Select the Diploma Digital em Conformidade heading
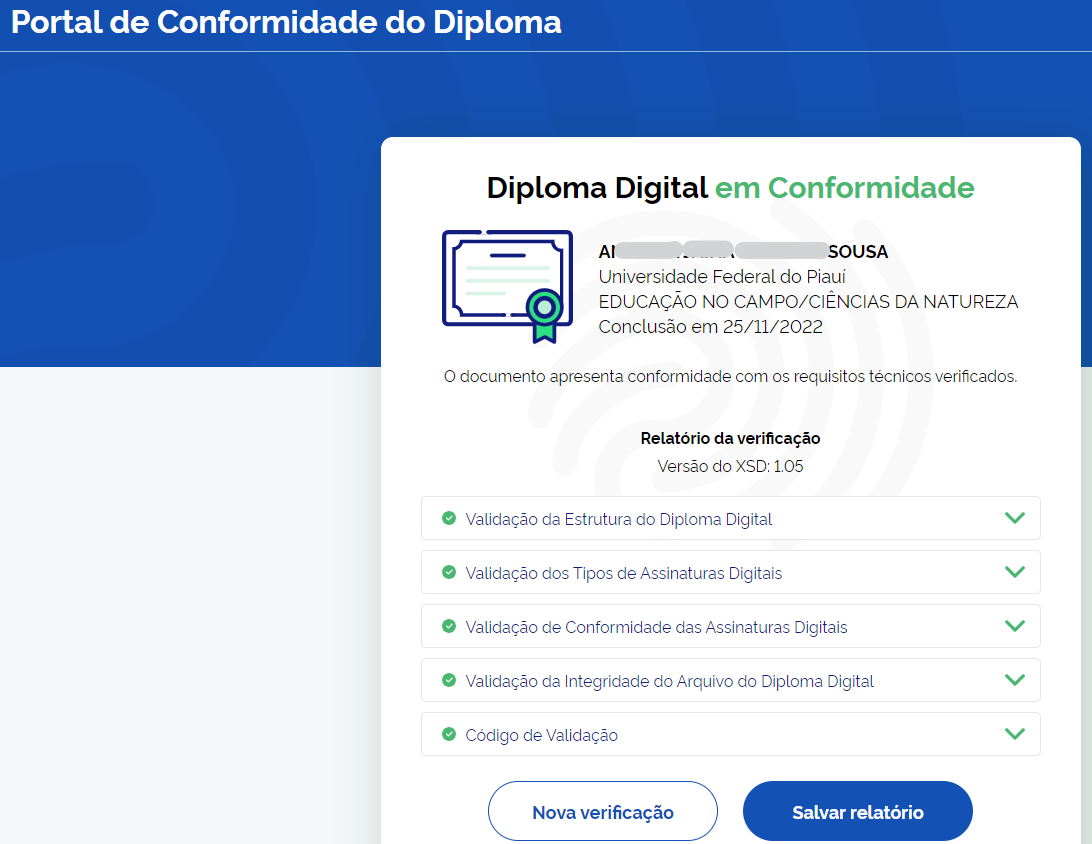Viewport: 1092px width, 844px height. pos(730,188)
